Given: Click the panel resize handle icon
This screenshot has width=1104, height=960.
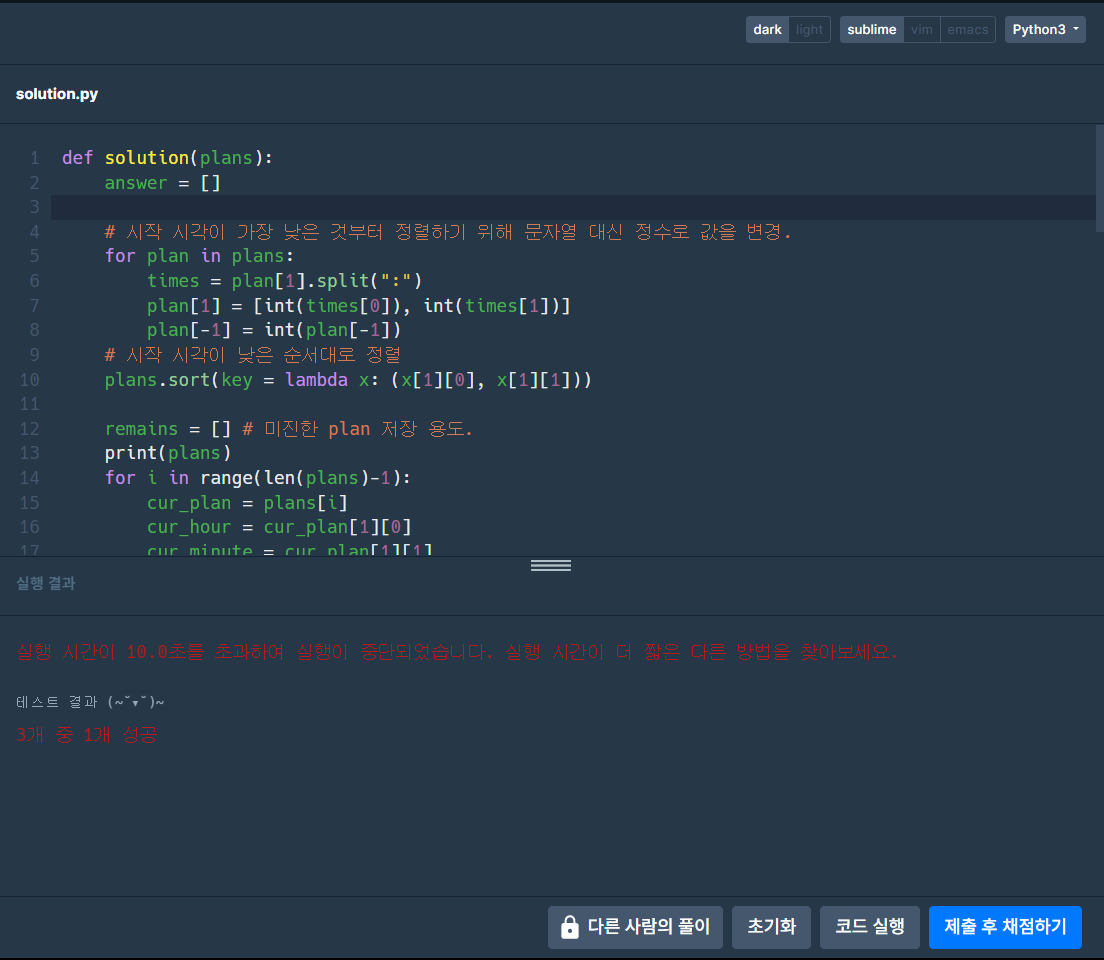Looking at the screenshot, I should pyautogui.click(x=551, y=566).
